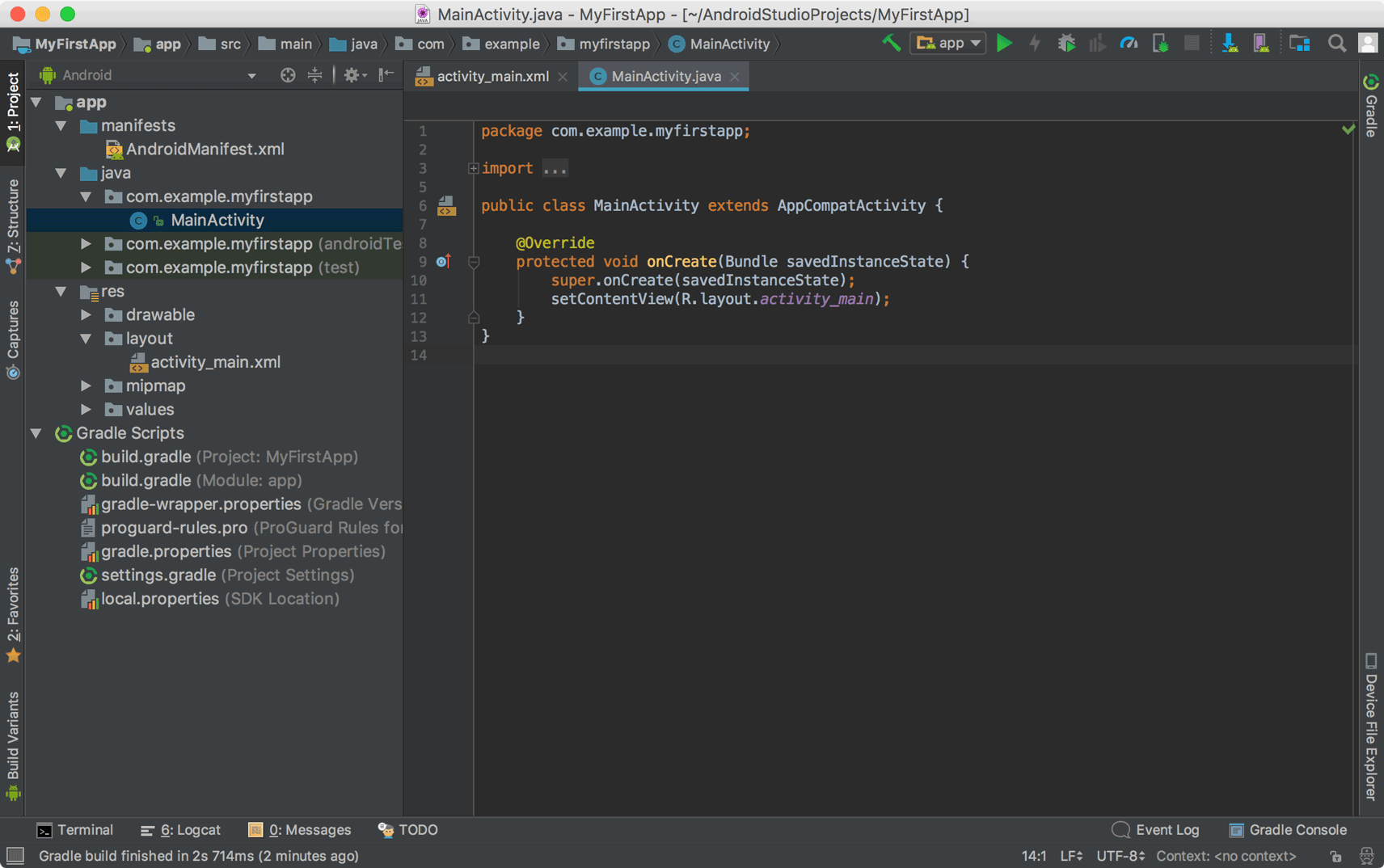1384x868 pixels.
Task: Open the Gradle Console
Action: pyautogui.click(x=1288, y=830)
